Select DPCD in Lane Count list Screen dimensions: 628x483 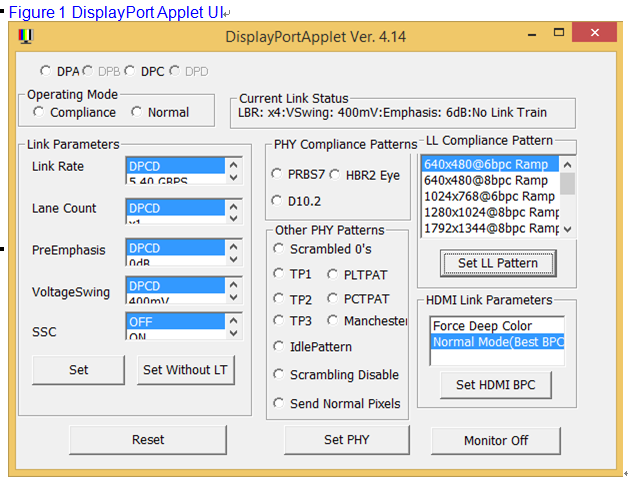(176, 208)
